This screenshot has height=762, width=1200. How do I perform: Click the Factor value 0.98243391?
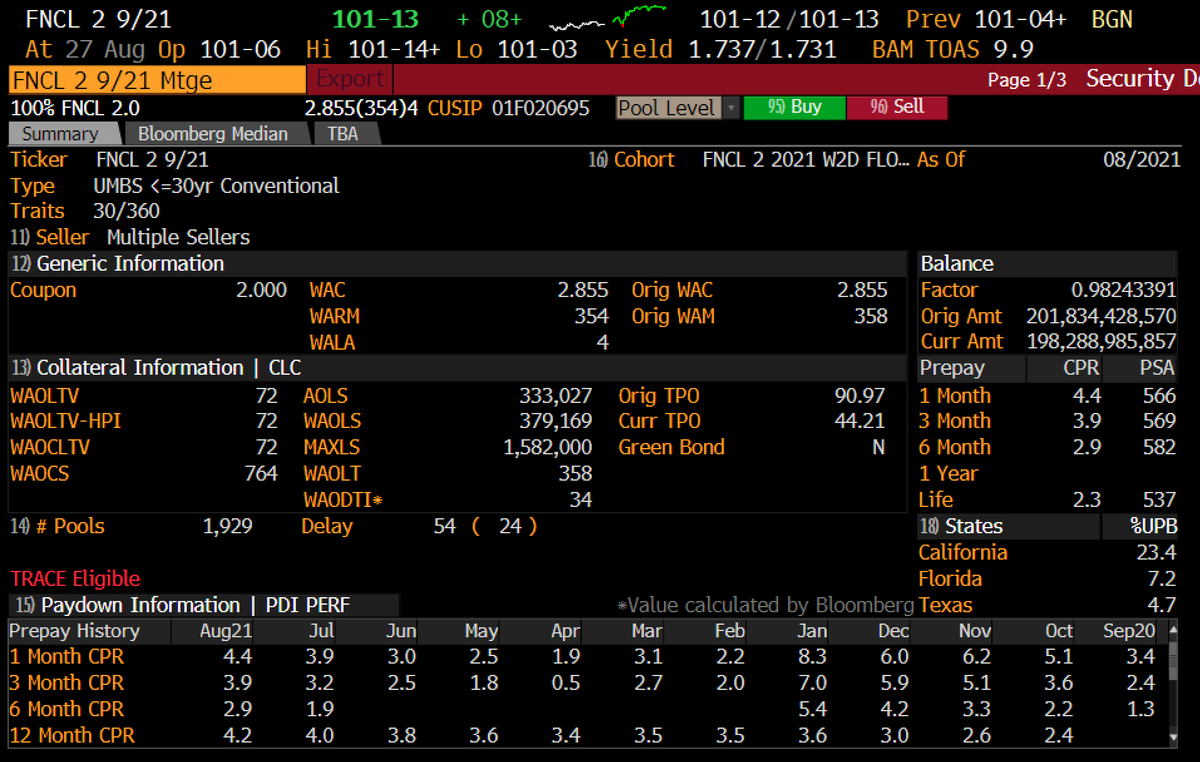[1123, 290]
